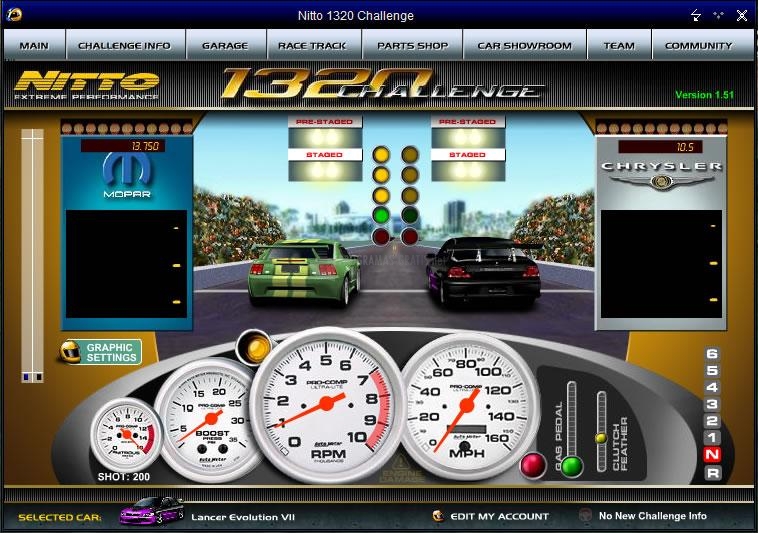Image resolution: width=758 pixels, height=533 pixels.
Task: Click right lane STAGED light
Action: (x=467, y=171)
